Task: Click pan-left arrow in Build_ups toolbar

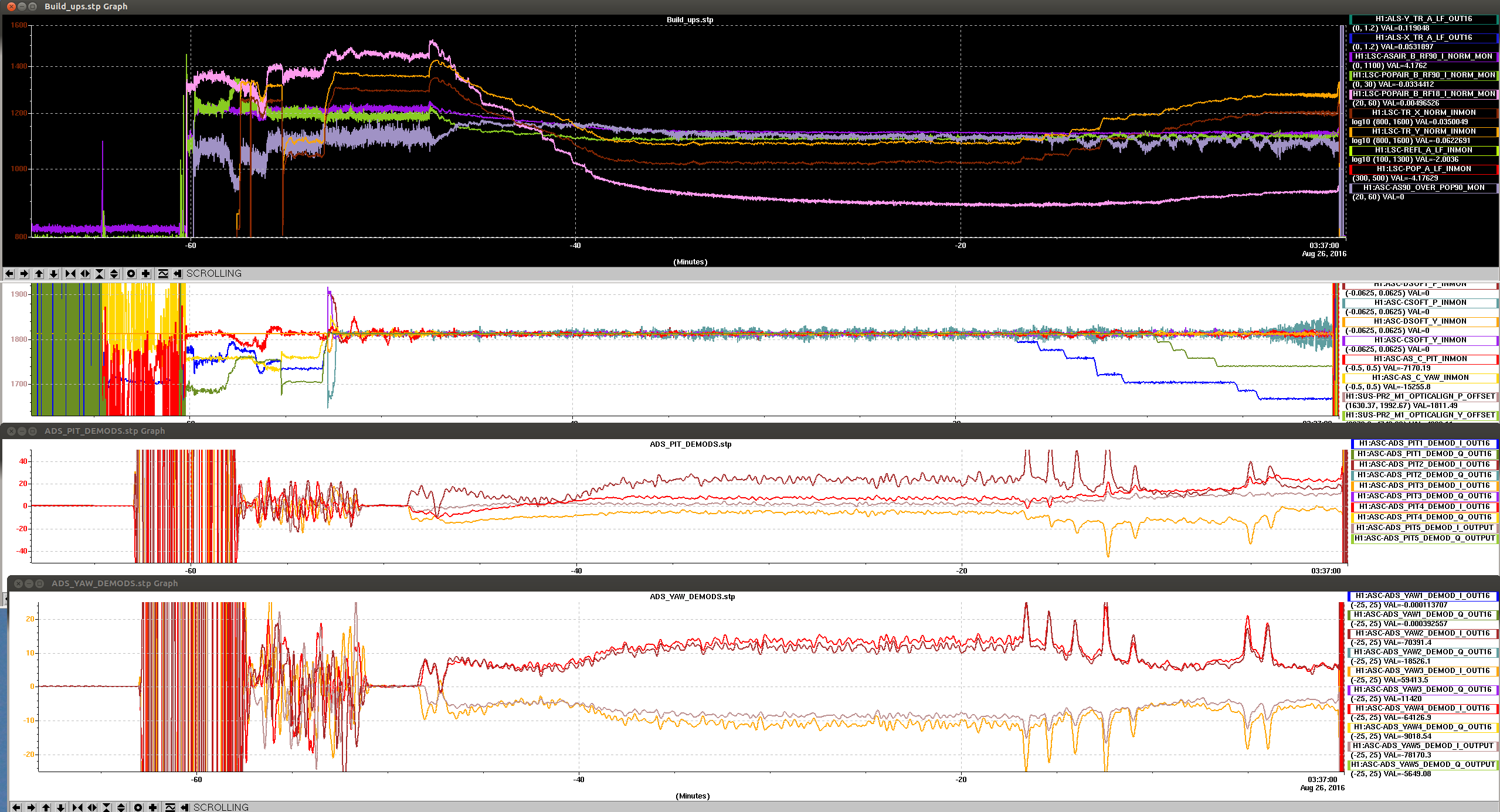Action: [x=9, y=274]
